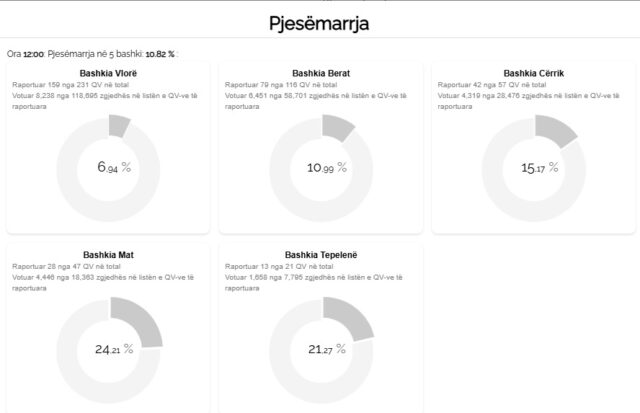Click the Bashkia Mat card title
640x413 pixels.
pos(108,255)
